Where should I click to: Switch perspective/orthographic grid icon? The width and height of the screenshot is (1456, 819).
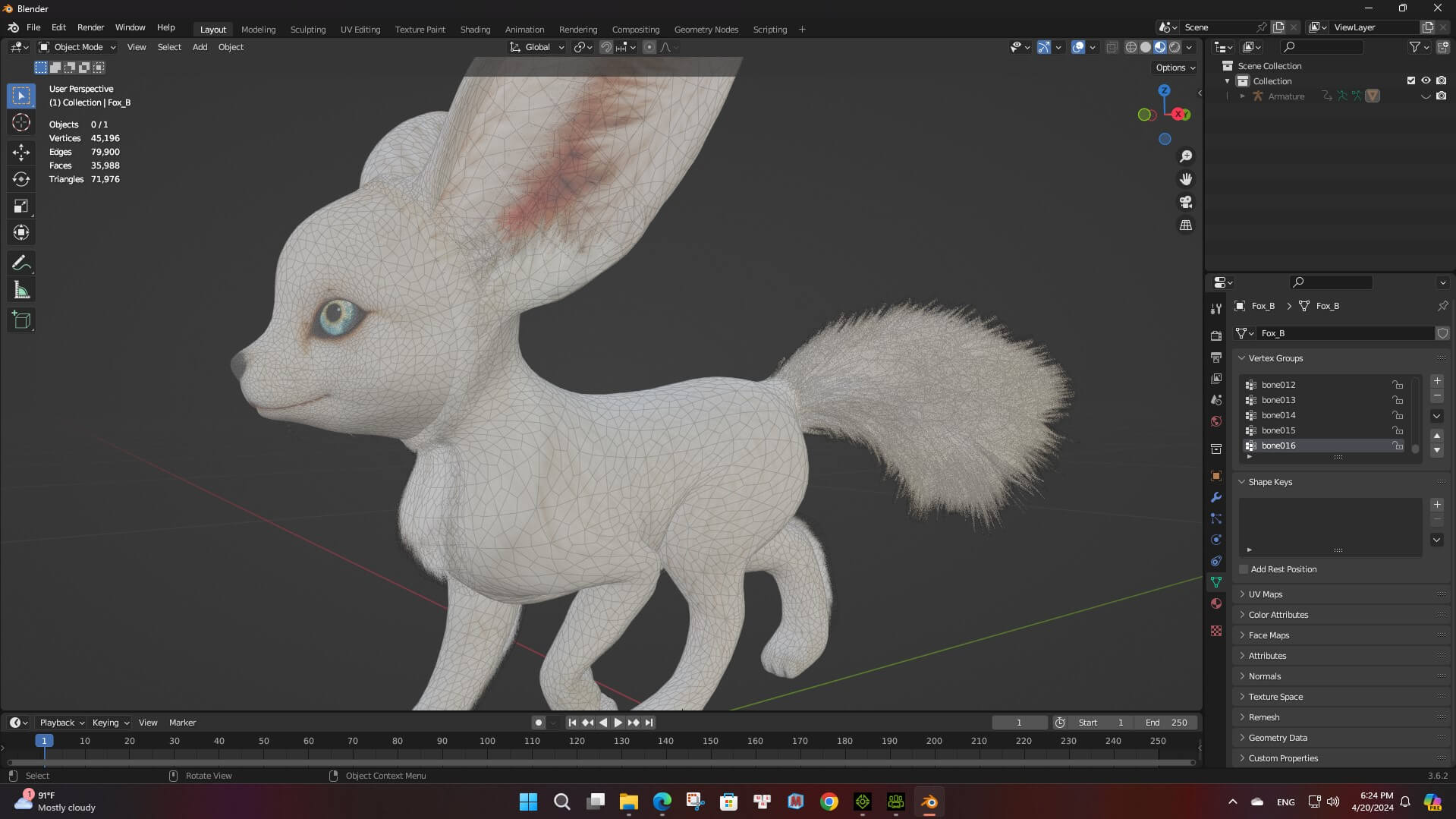(x=1185, y=225)
